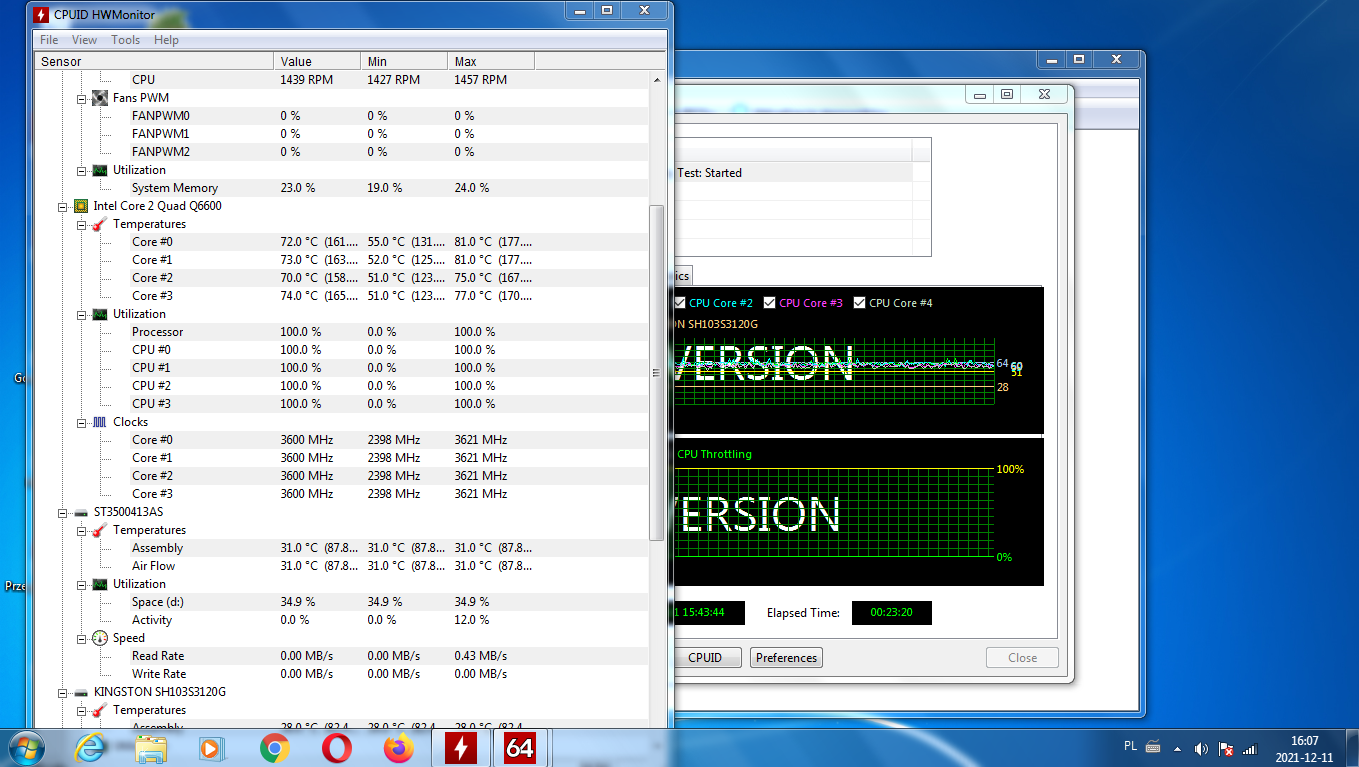1359x767 pixels.
Task: Open Windows Media Player from the taskbar
Action: click(211, 748)
